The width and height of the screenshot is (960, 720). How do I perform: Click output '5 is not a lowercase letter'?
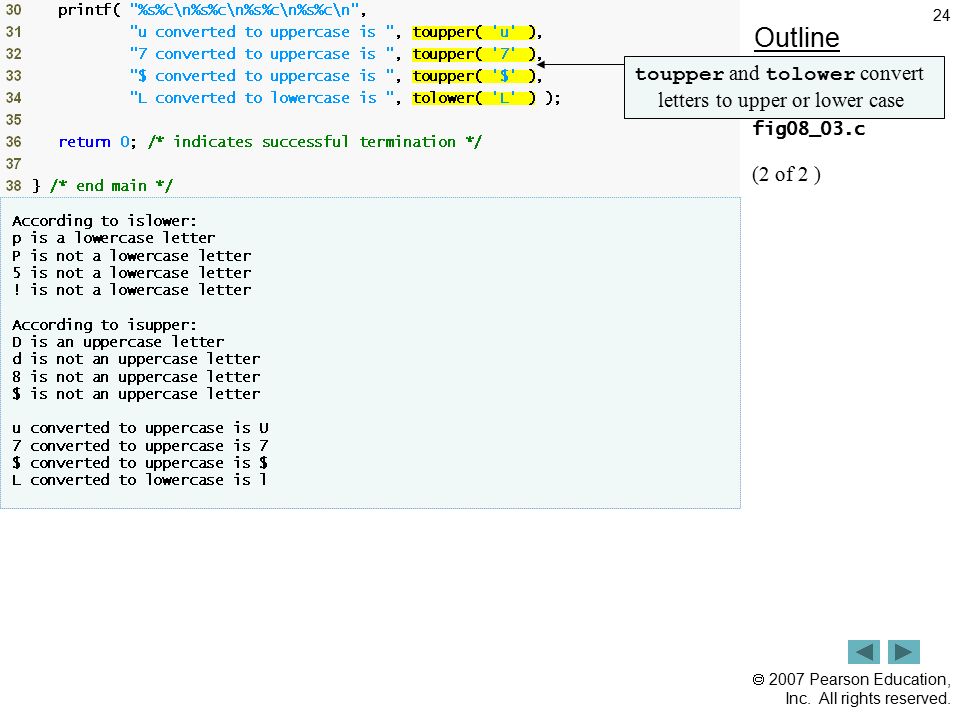coord(131,272)
